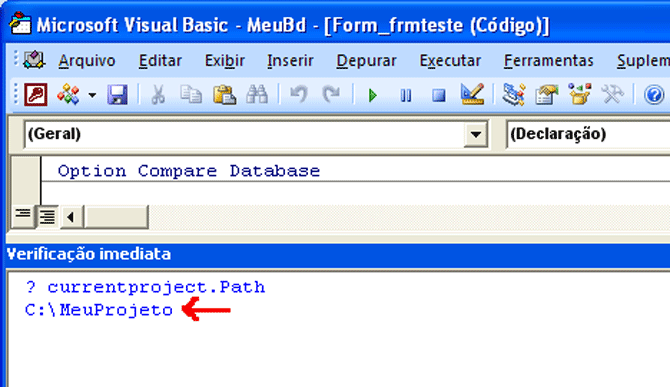Click the Redo arrow icon
670x387 pixels.
[x=331, y=94]
